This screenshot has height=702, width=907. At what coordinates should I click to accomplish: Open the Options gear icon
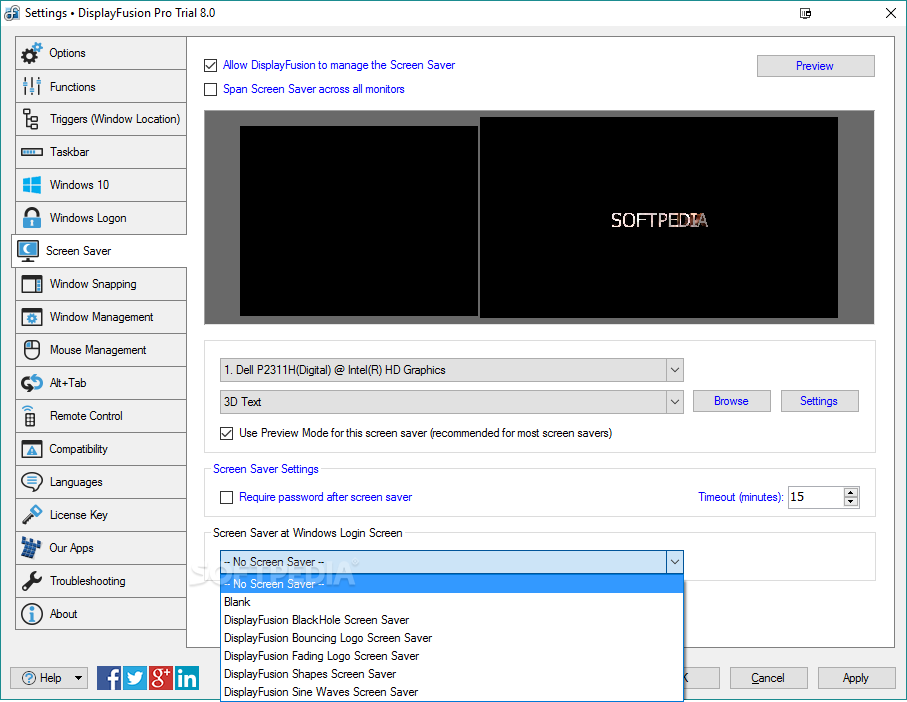coord(32,53)
